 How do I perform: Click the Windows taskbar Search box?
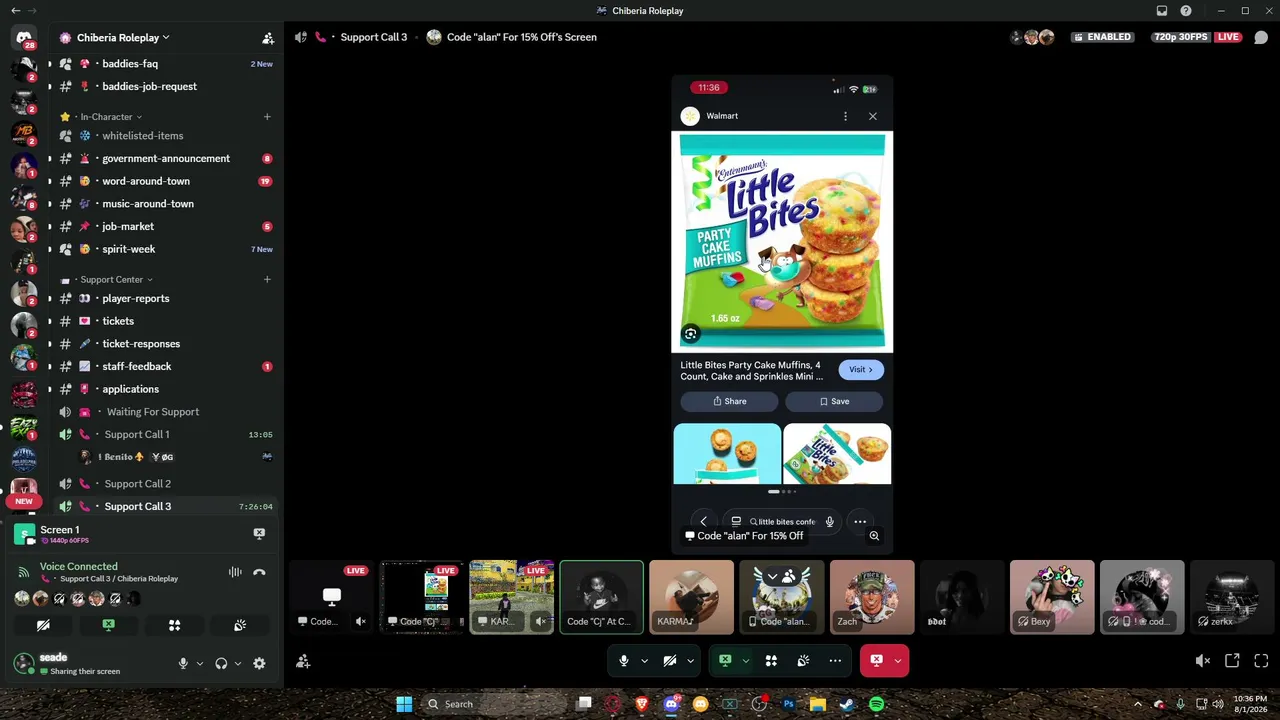497,704
